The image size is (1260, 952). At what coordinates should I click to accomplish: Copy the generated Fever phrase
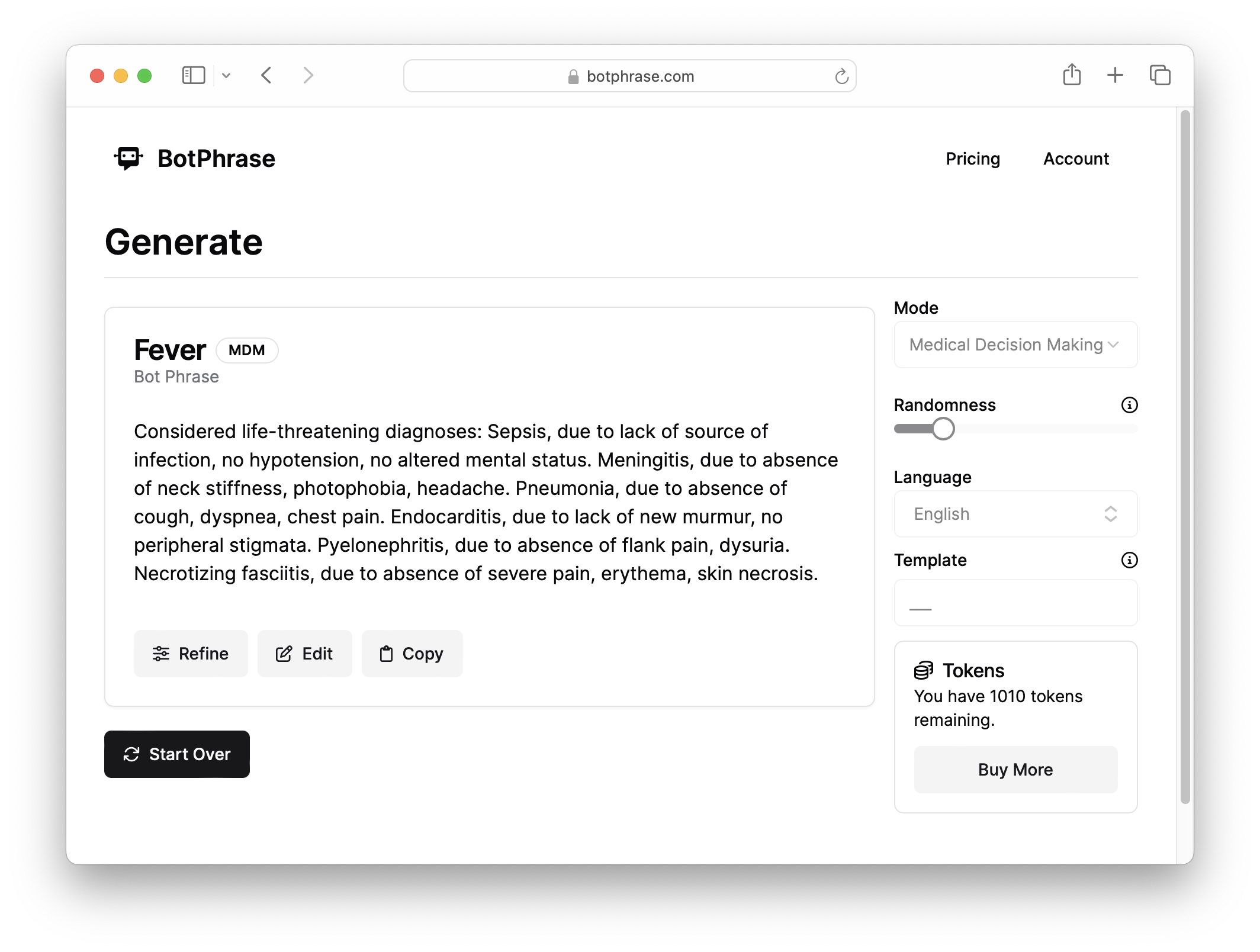click(x=412, y=654)
